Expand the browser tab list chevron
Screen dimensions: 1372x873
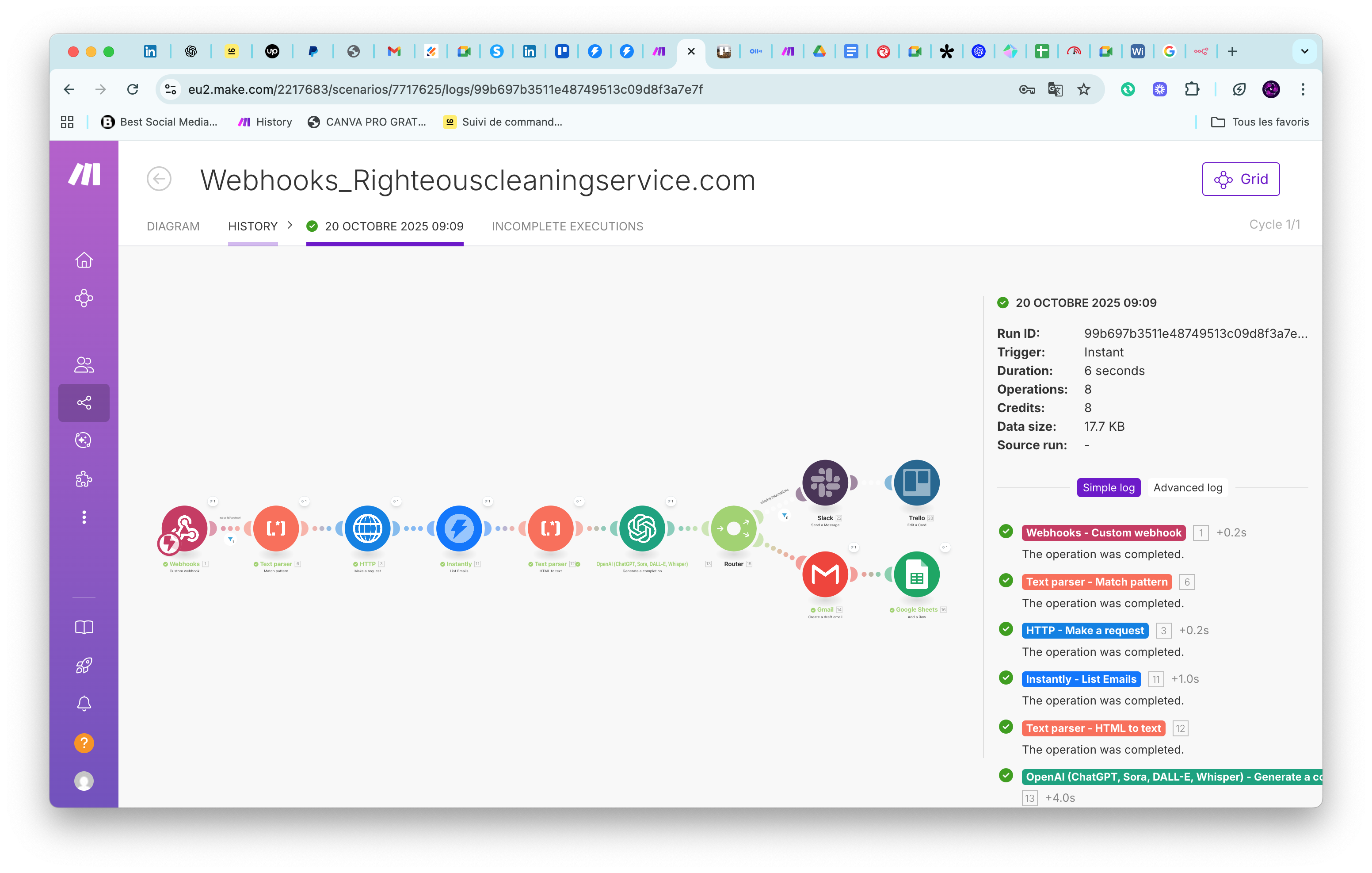click(x=1304, y=51)
